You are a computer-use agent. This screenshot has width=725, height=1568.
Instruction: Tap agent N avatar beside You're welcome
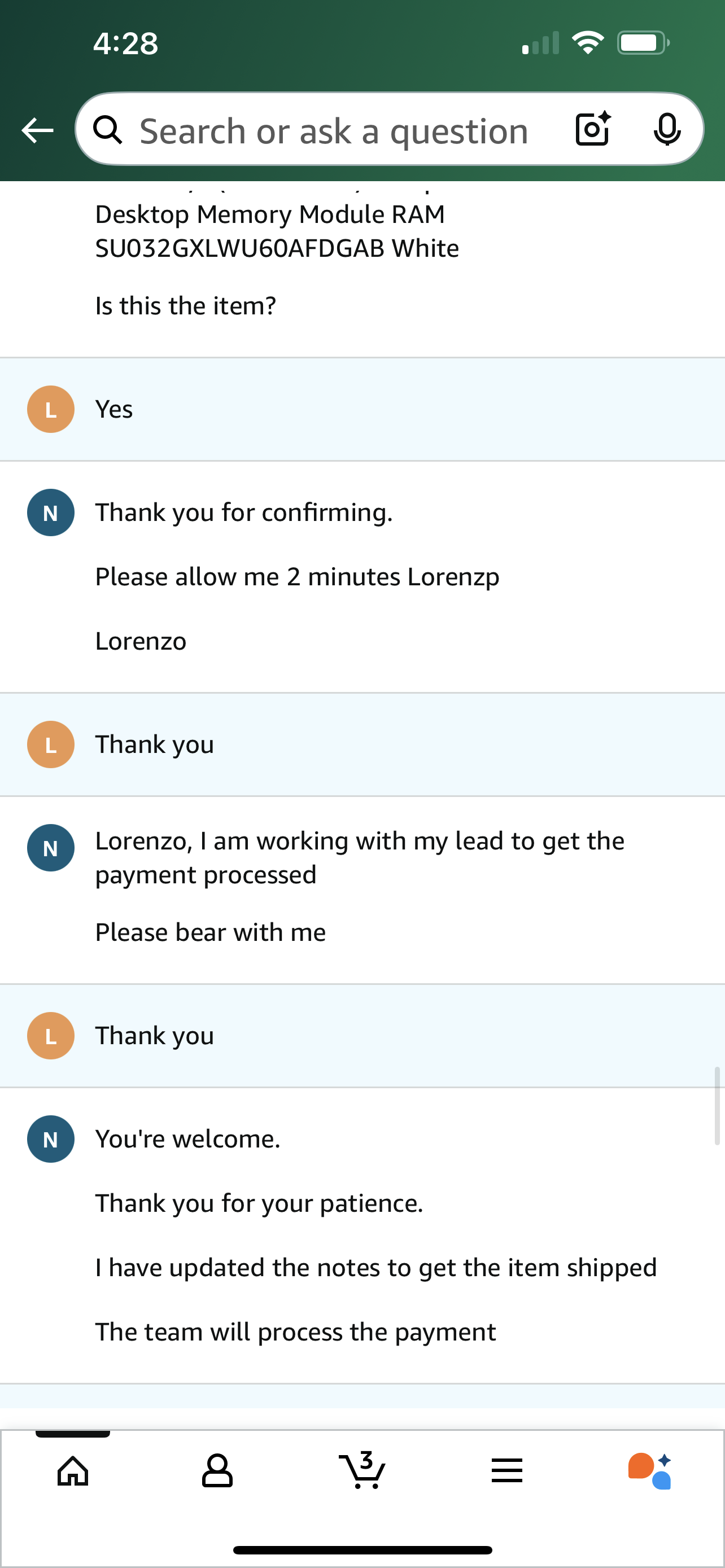51,1139
